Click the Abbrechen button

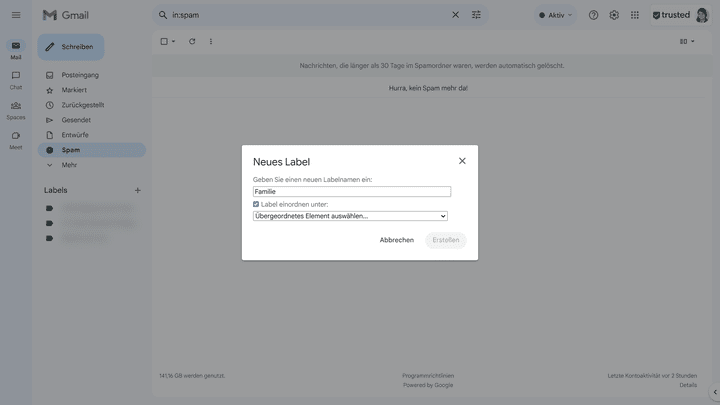(x=397, y=240)
